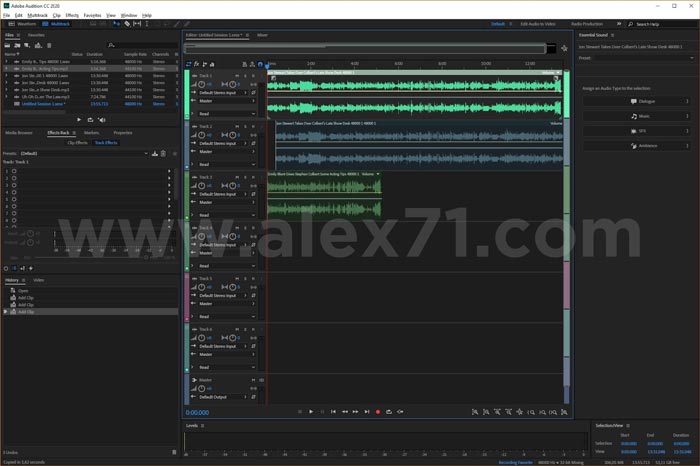Image resolution: width=700 pixels, height=466 pixels.
Task: Click the Files panel play preview button
Action: click(x=79, y=120)
